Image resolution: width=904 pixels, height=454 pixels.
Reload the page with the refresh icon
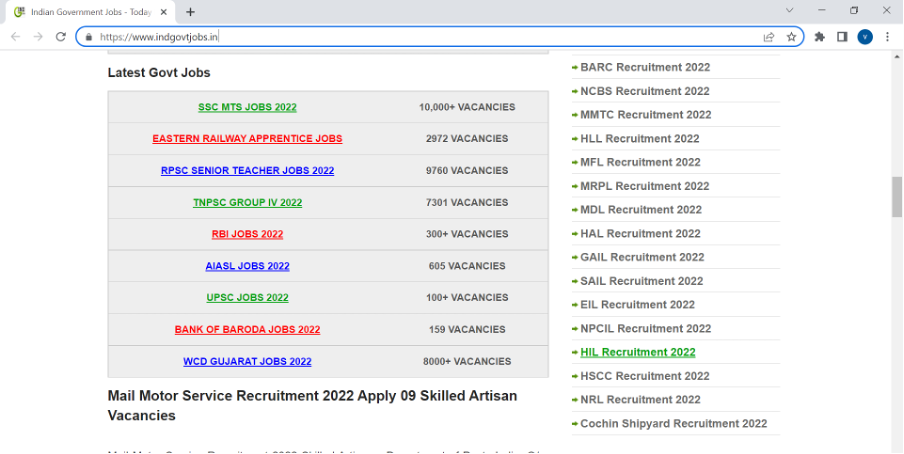pos(60,37)
